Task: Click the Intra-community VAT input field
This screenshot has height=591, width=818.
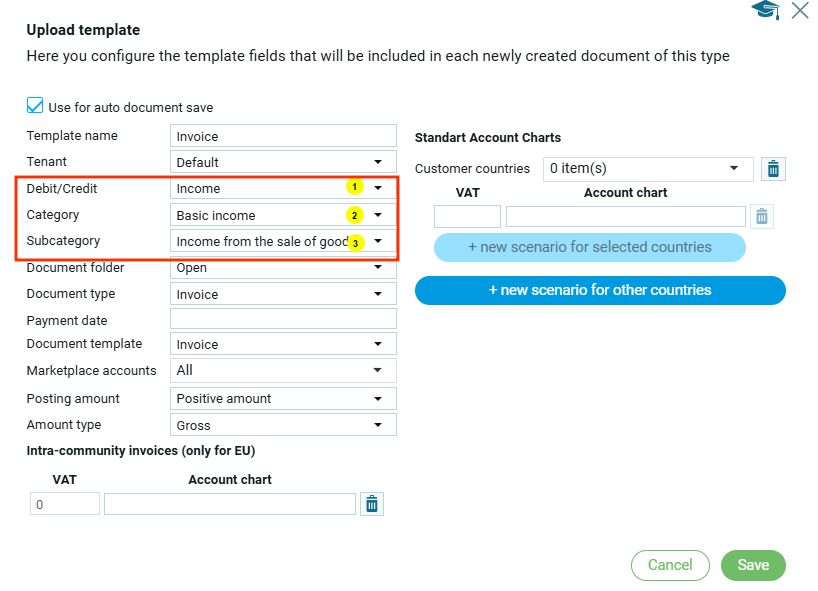Action: pos(65,504)
